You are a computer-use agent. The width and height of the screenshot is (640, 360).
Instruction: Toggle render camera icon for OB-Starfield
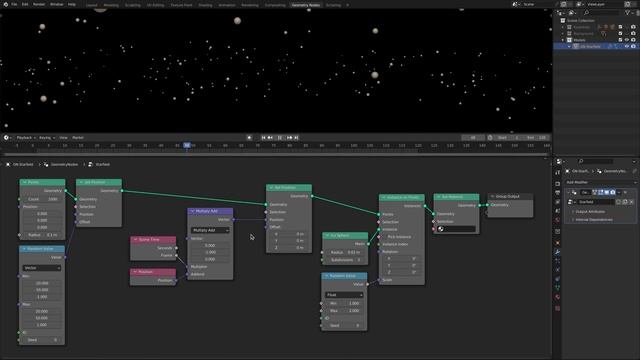[x=633, y=47]
